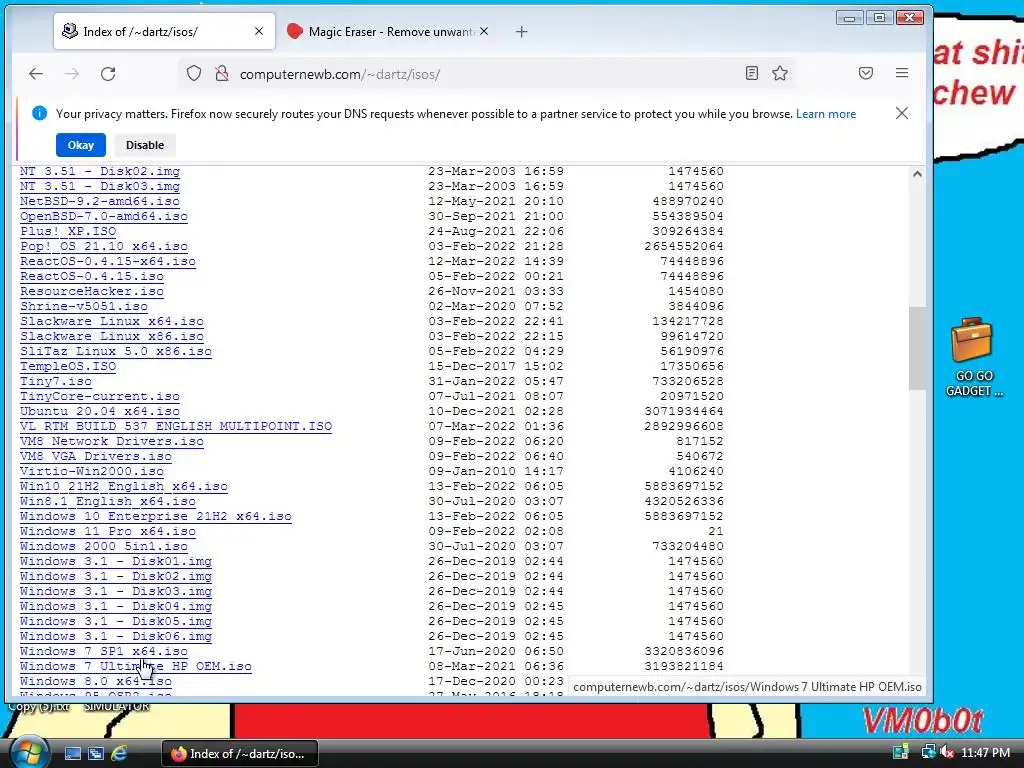Switch to the Magic Eraser tab
This screenshot has width=1024, height=768.
[x=388, y=31]
